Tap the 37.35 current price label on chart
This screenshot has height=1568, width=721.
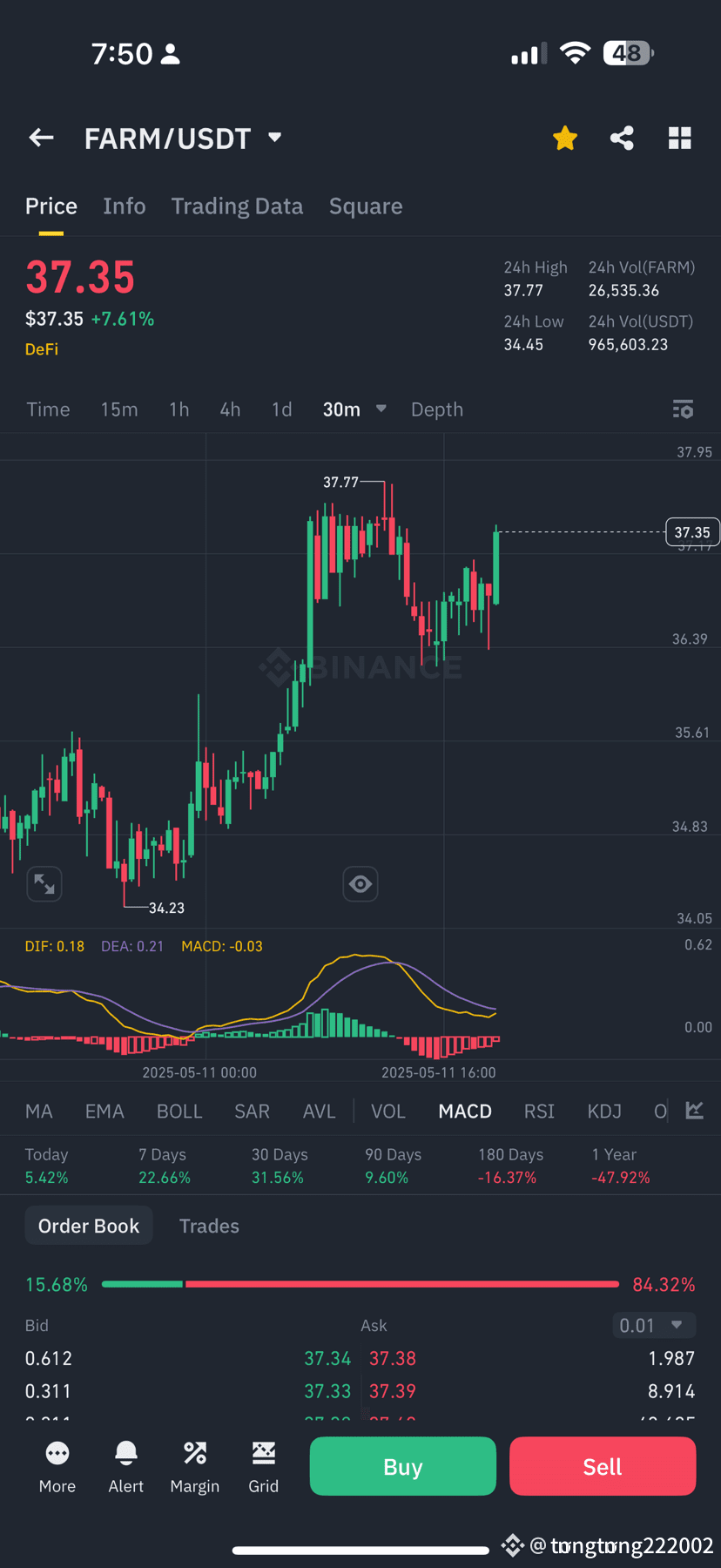[x=692, y=532]
